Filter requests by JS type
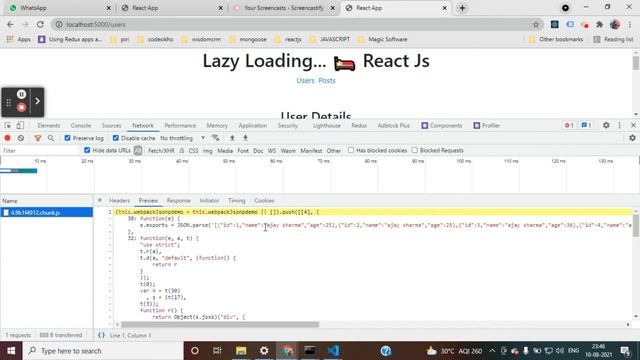The width and height of the screenshot is (640, 360). pyautogui.click(x=182, y=151)
